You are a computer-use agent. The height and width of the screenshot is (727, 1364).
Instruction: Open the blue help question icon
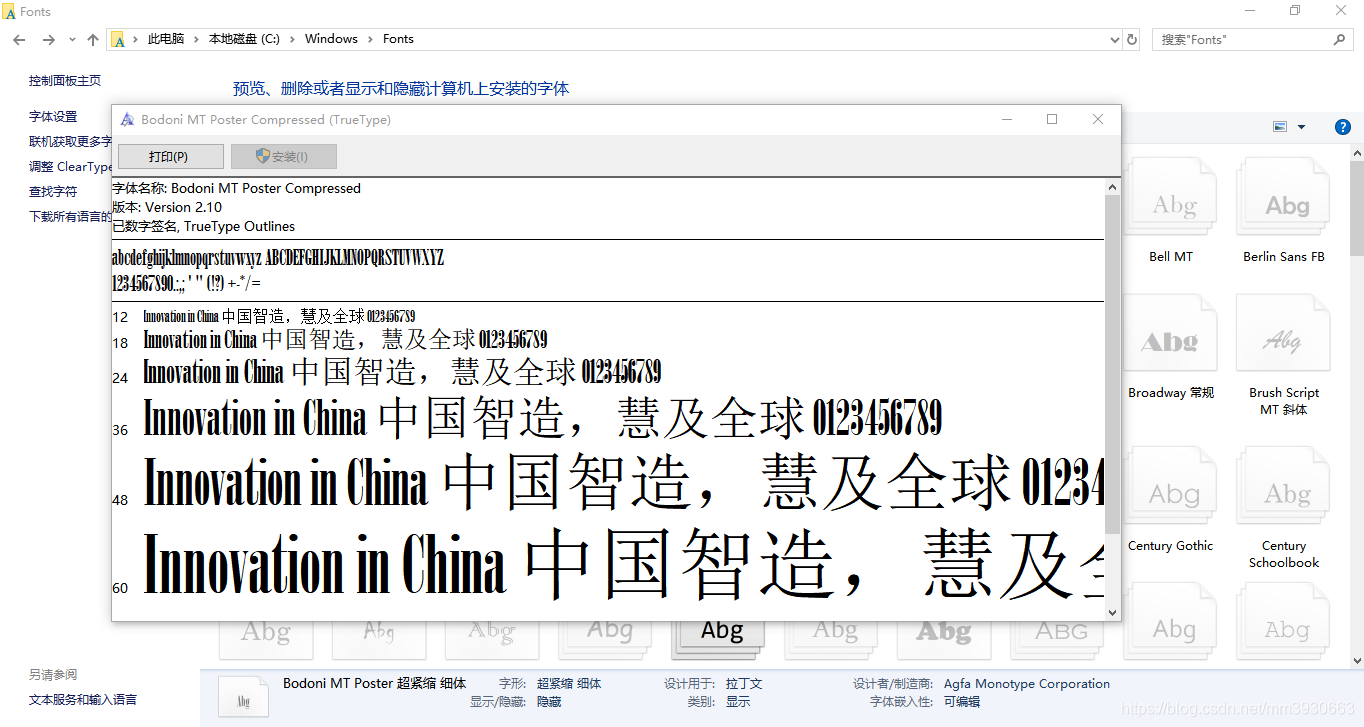pyautogui.click(x=1343, y=127)
